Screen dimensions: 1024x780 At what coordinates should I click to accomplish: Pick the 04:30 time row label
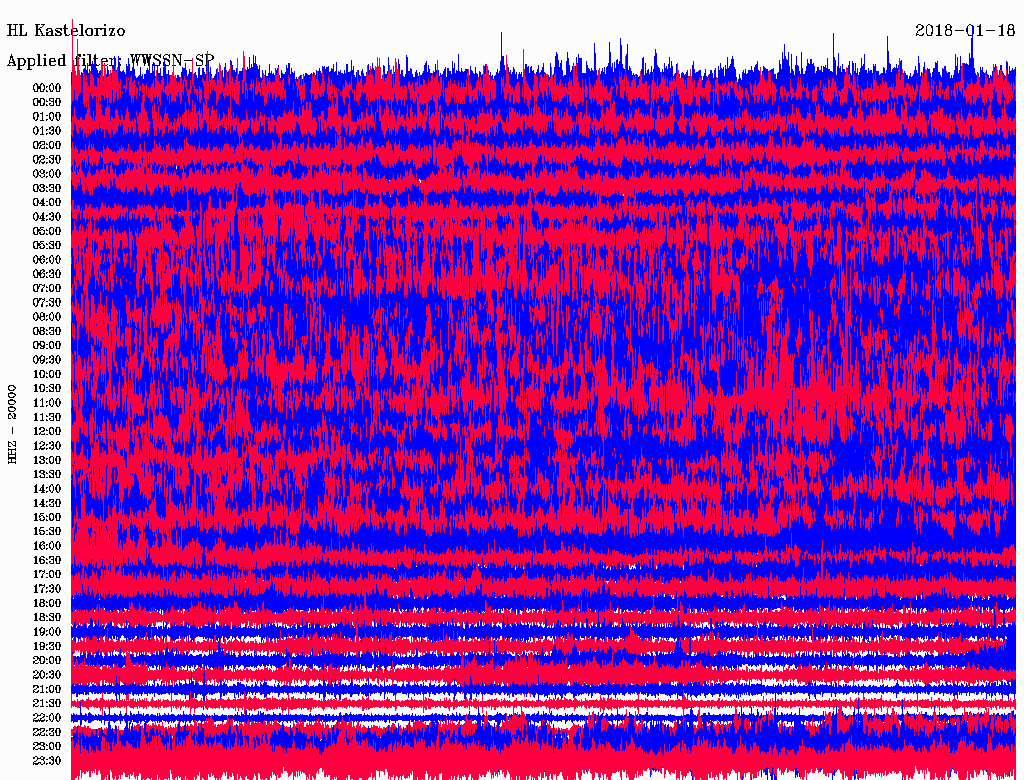(47, 217)
